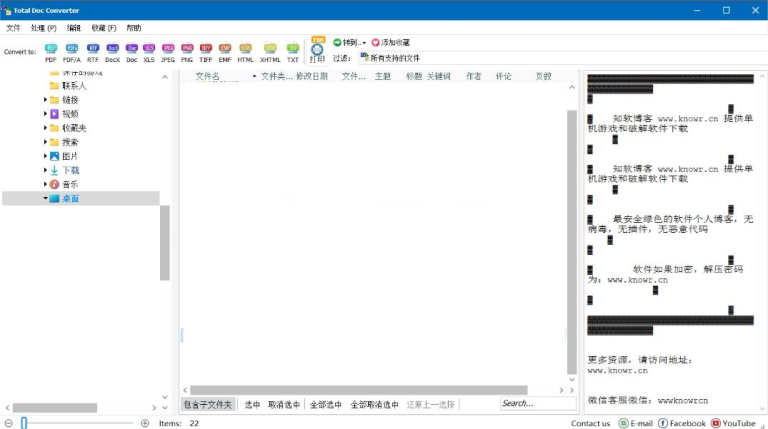Viewport: 768px width, 429px height.
Task: Select the 联系人 folder
Action: [69, 86]
